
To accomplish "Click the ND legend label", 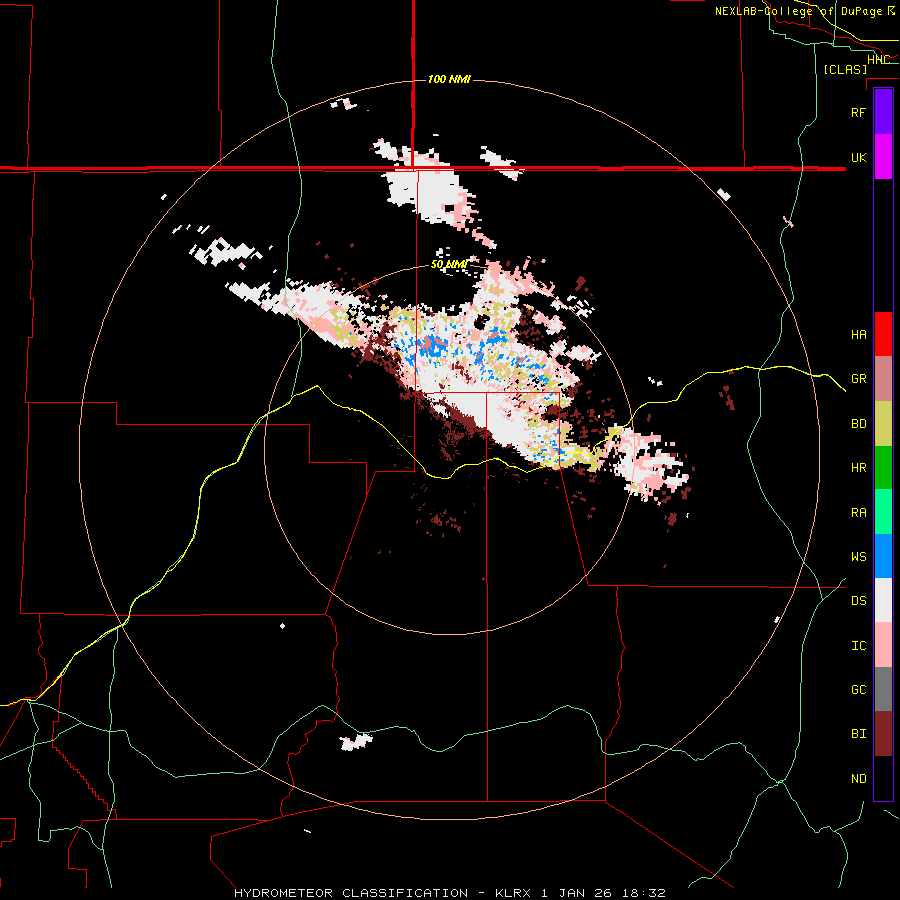I will point(858,778).
